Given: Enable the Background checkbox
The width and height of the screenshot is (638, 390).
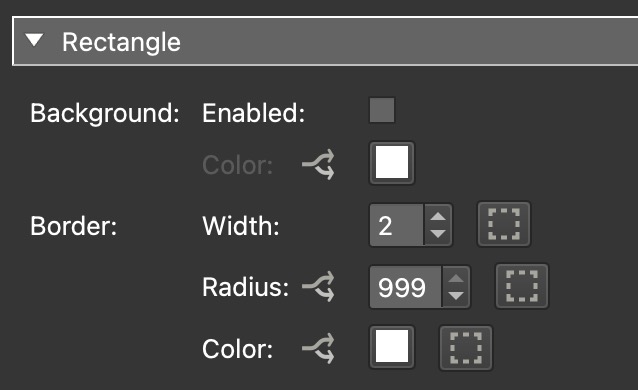Looking at the screenshot, I should click(x=382, y=110).
